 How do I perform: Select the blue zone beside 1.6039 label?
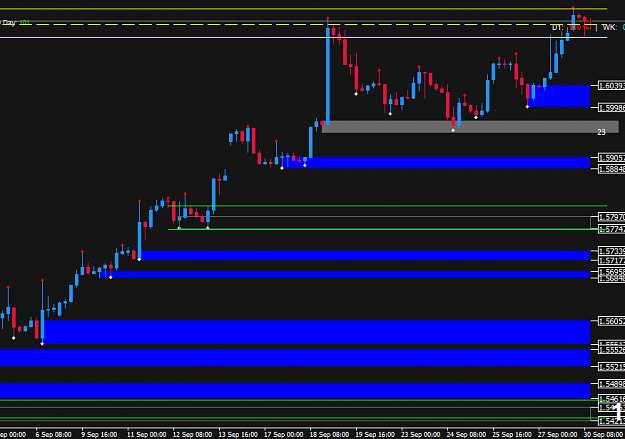coord(559,96)
